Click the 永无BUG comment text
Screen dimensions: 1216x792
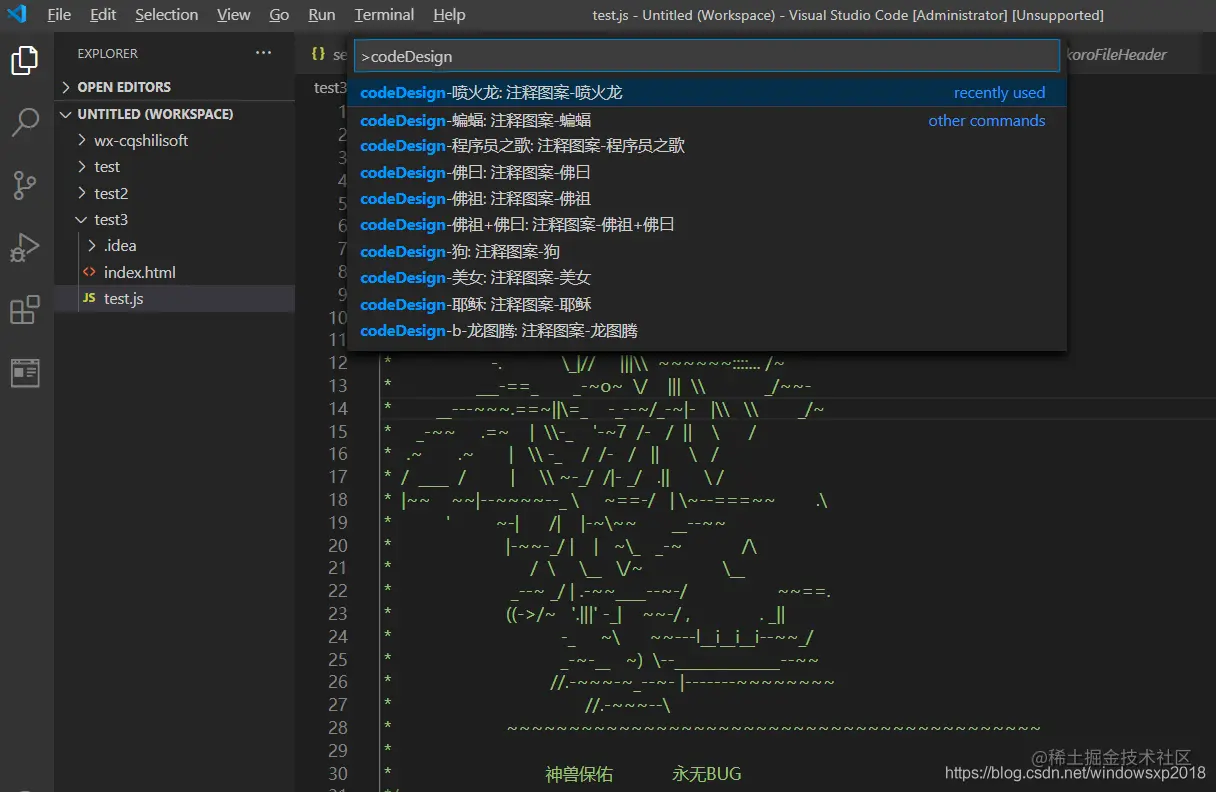click(707, 774)
